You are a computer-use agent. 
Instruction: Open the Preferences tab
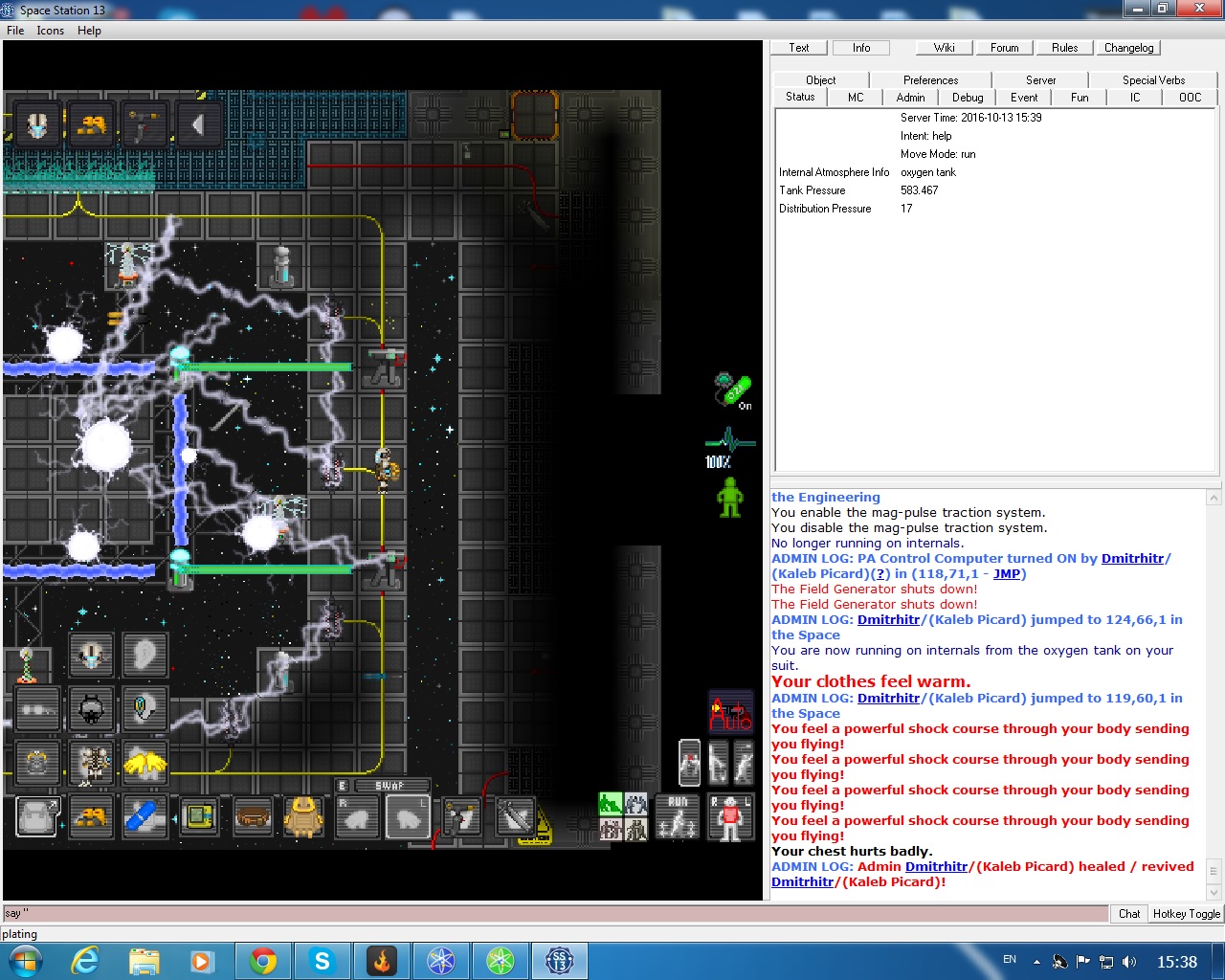930,80
